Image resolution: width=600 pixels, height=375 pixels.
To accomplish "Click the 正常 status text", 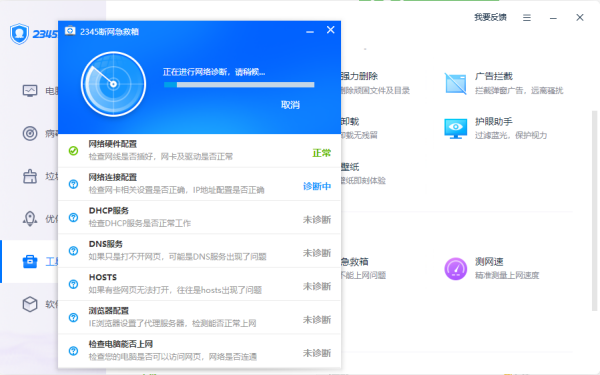I will [x=321, y=153].
